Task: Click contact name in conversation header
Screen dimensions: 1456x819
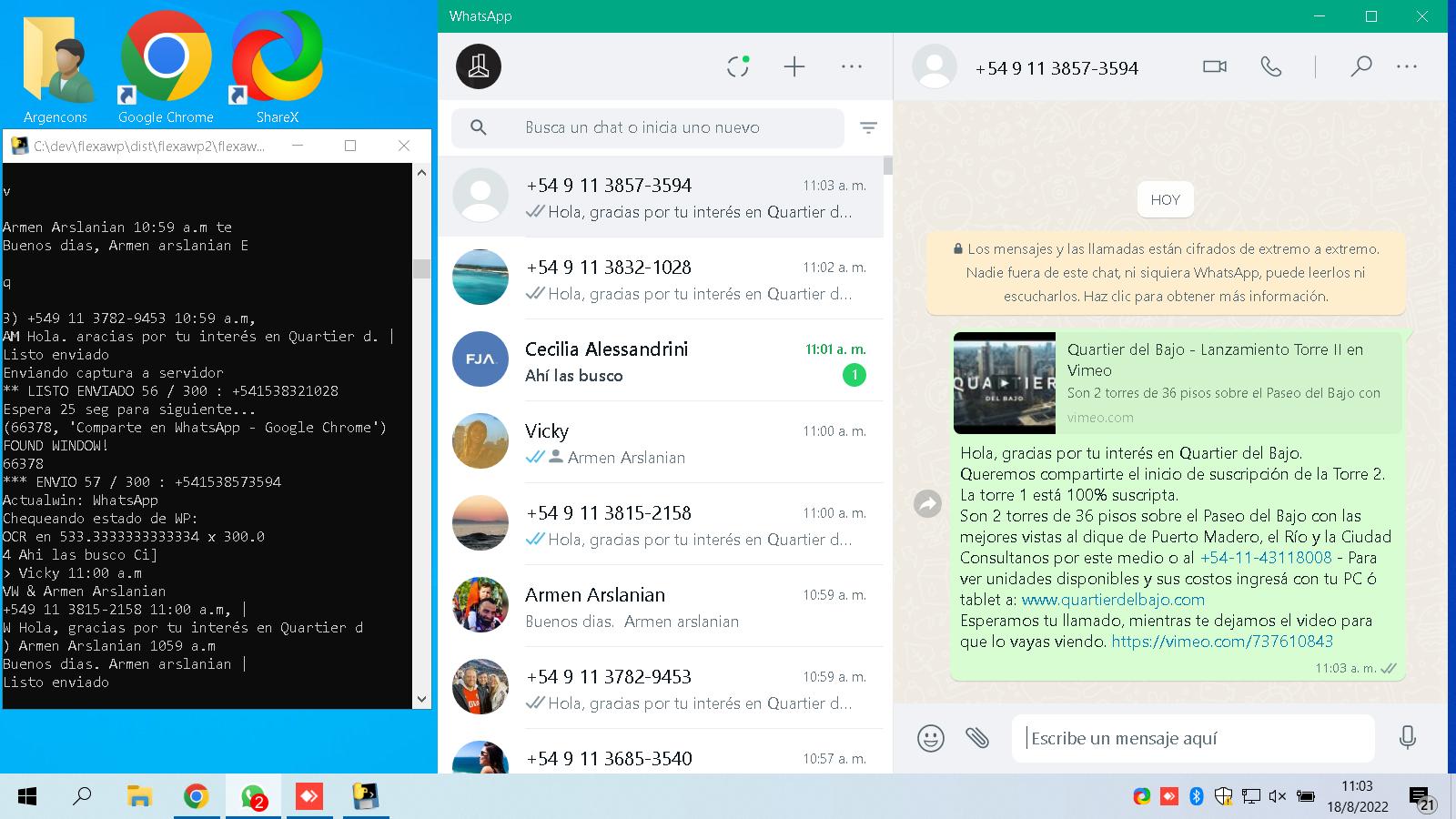Action: [x=1057, y=68]
